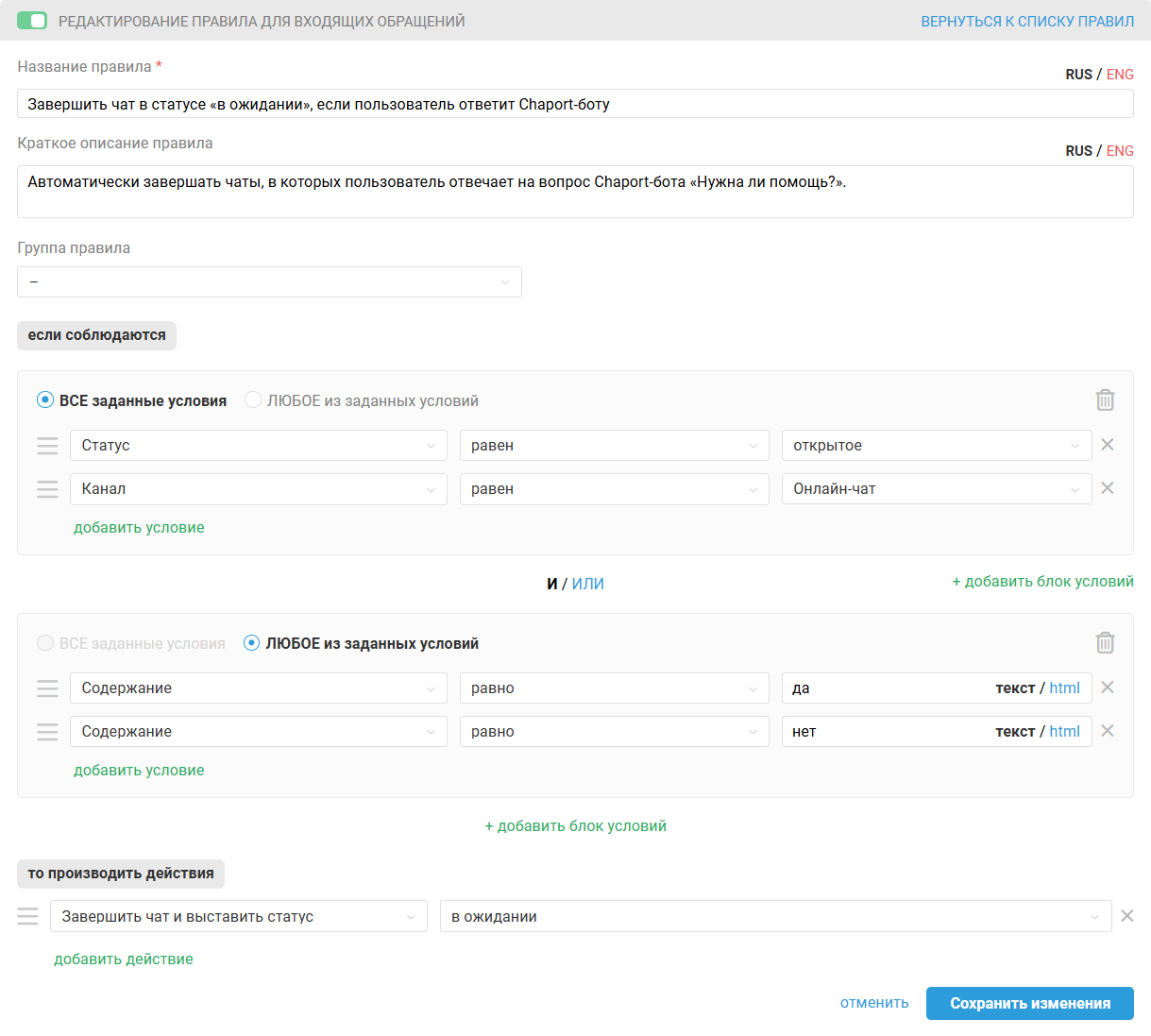Screen dimensions: 1151x1036
Task: Select текст mode in the да row
Action: click(1015, 688)
